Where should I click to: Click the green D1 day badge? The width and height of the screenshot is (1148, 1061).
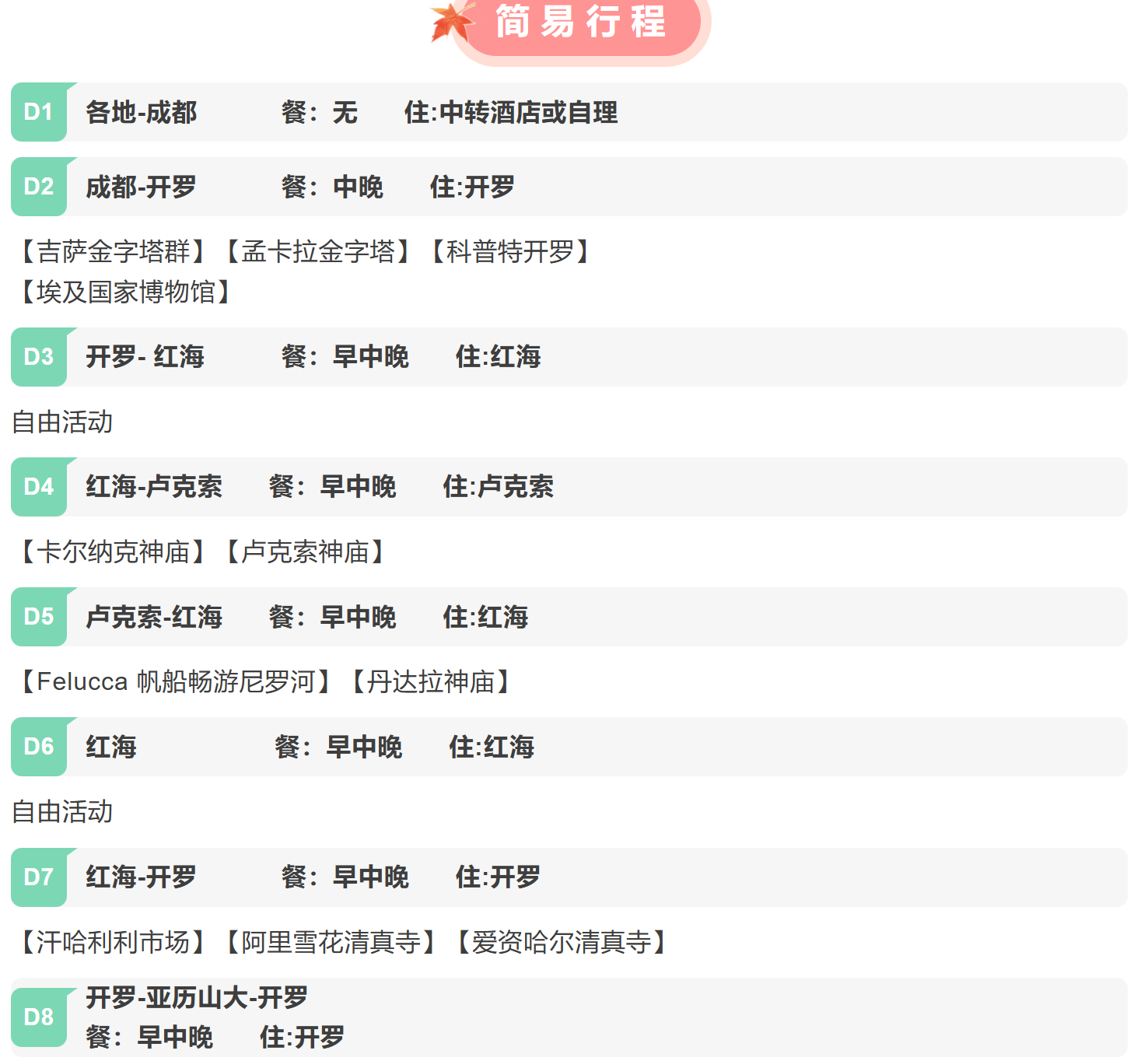[x=39, y=112]
